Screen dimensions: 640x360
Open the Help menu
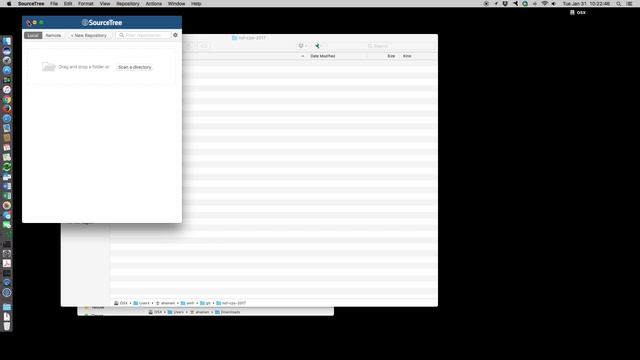[x=196, y=4]
